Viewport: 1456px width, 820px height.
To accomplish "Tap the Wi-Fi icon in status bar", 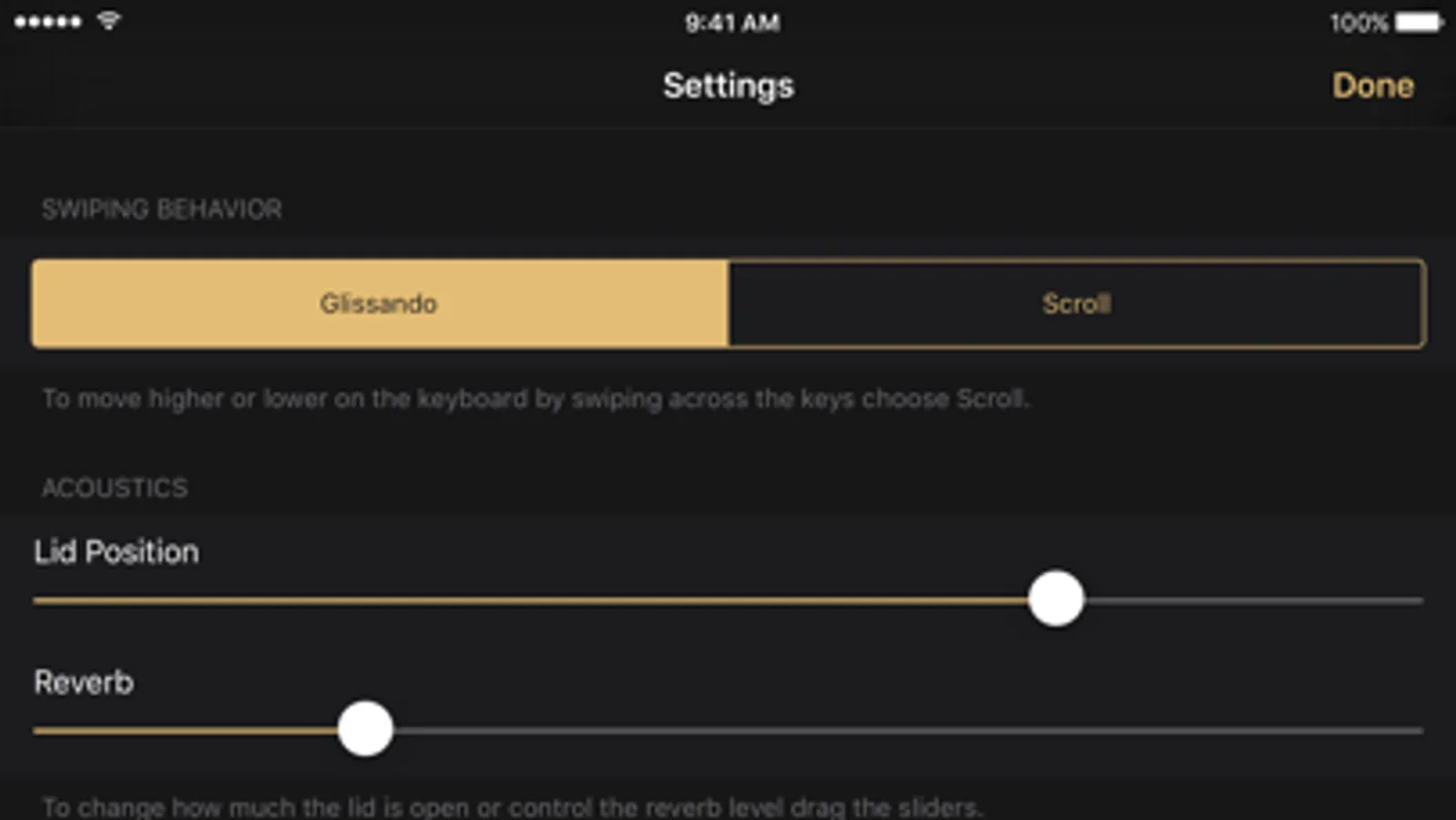I will [x=108, y=21].
